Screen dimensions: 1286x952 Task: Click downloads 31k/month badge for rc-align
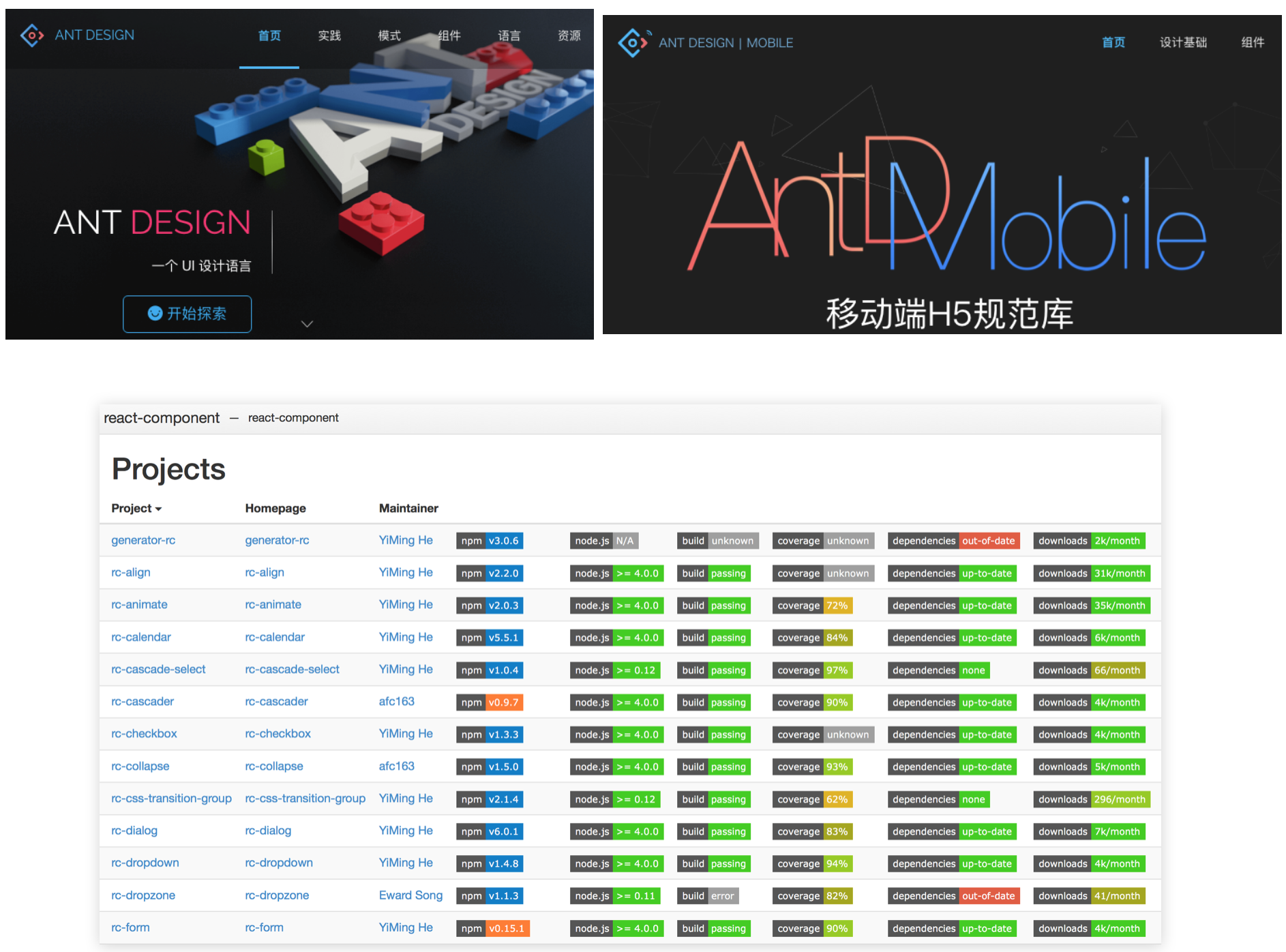coord(1092,574)
